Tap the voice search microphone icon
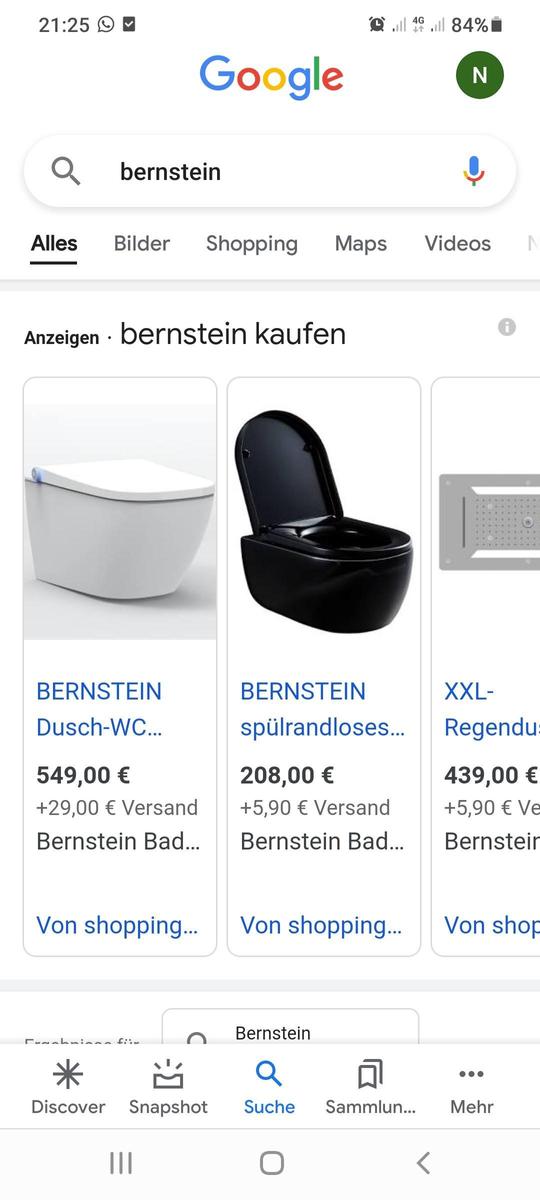Viewport: 540px width, 1200px height. pos(474,171)
